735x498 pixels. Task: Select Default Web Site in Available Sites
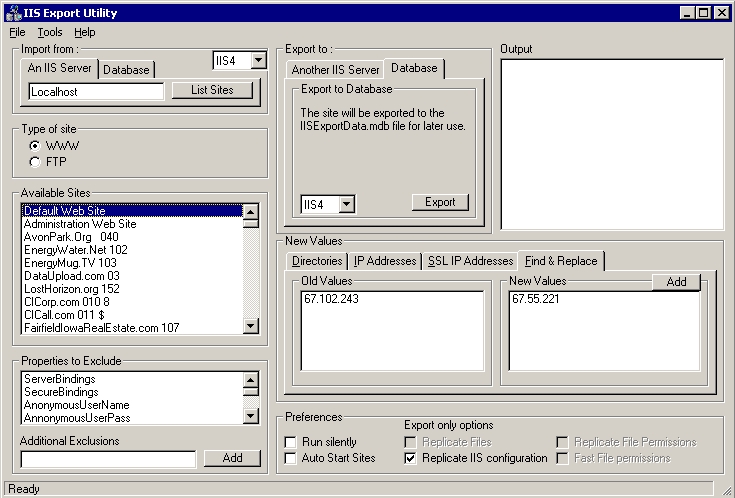coord(132,211)
